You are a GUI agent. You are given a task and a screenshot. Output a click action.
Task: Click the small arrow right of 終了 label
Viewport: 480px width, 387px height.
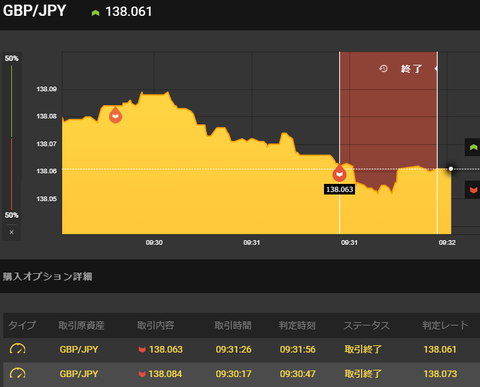[x=436, y=68]
